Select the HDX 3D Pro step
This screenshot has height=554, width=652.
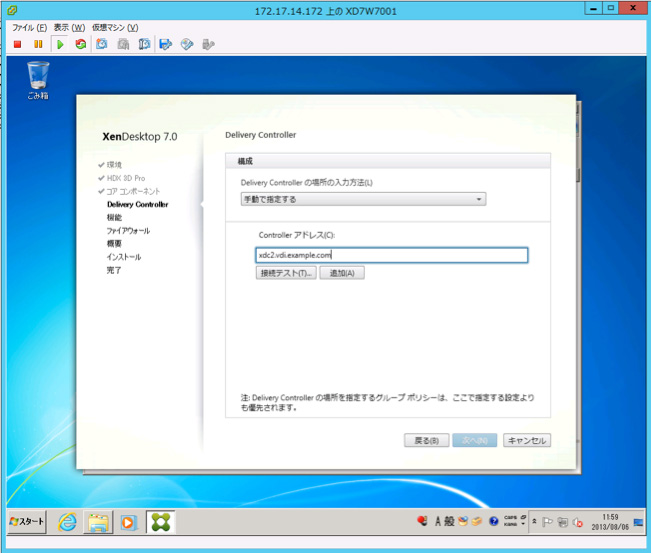(x=126, y=178)
